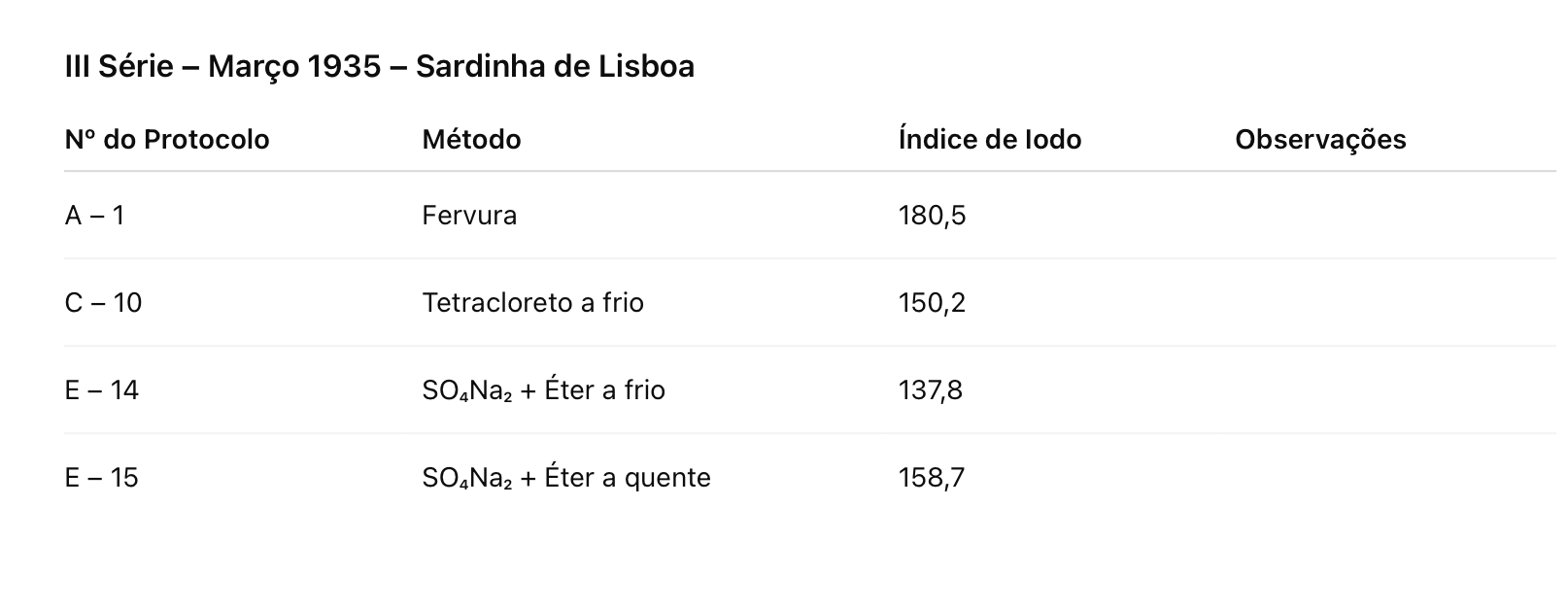Select protocol cell A – 1
The image size is (1568, 608).
[95, 216]
